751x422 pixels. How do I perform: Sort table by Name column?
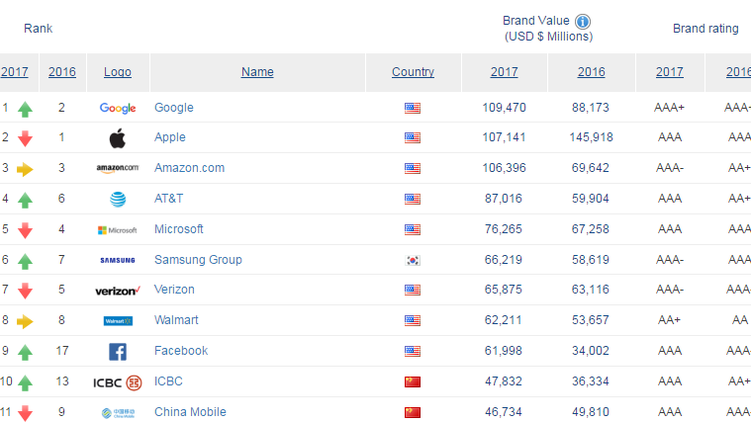coord(257,72)
